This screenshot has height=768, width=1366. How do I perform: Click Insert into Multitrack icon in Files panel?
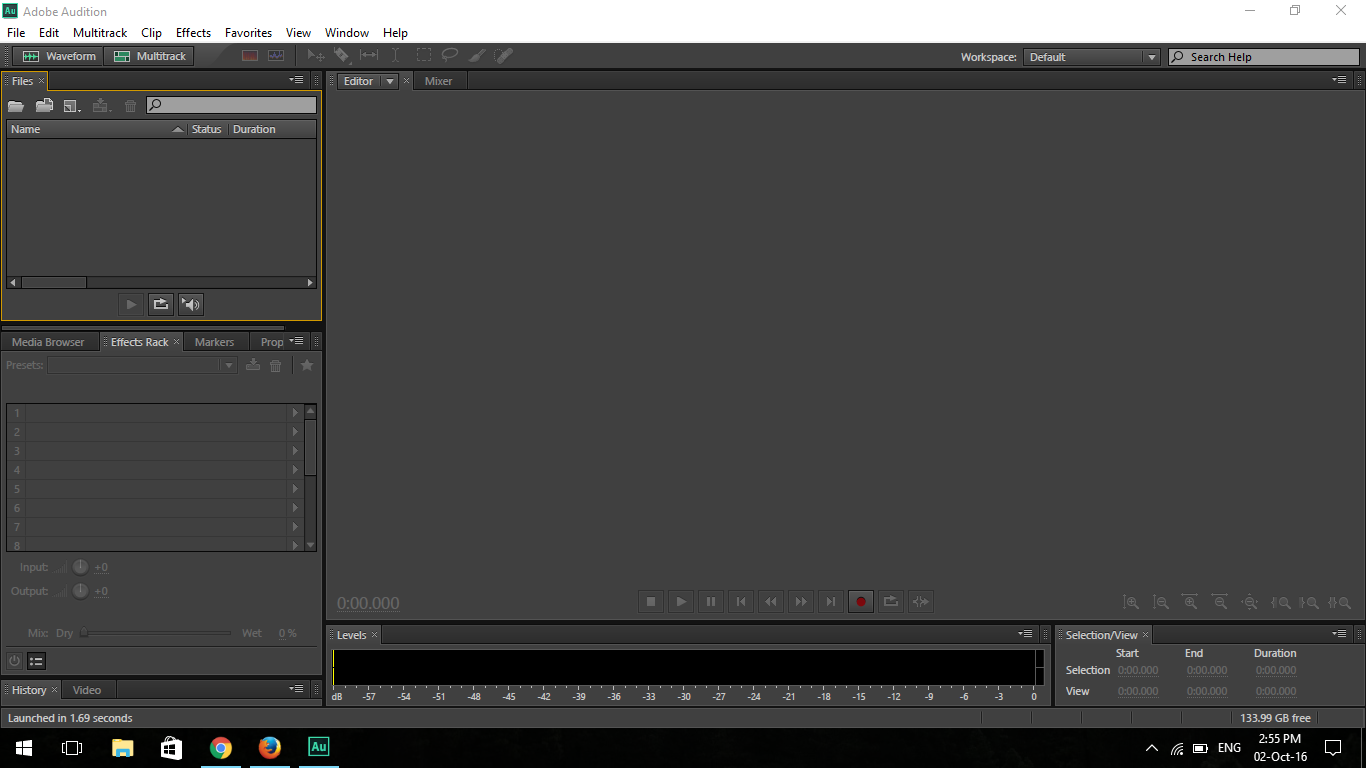point(101,105)
